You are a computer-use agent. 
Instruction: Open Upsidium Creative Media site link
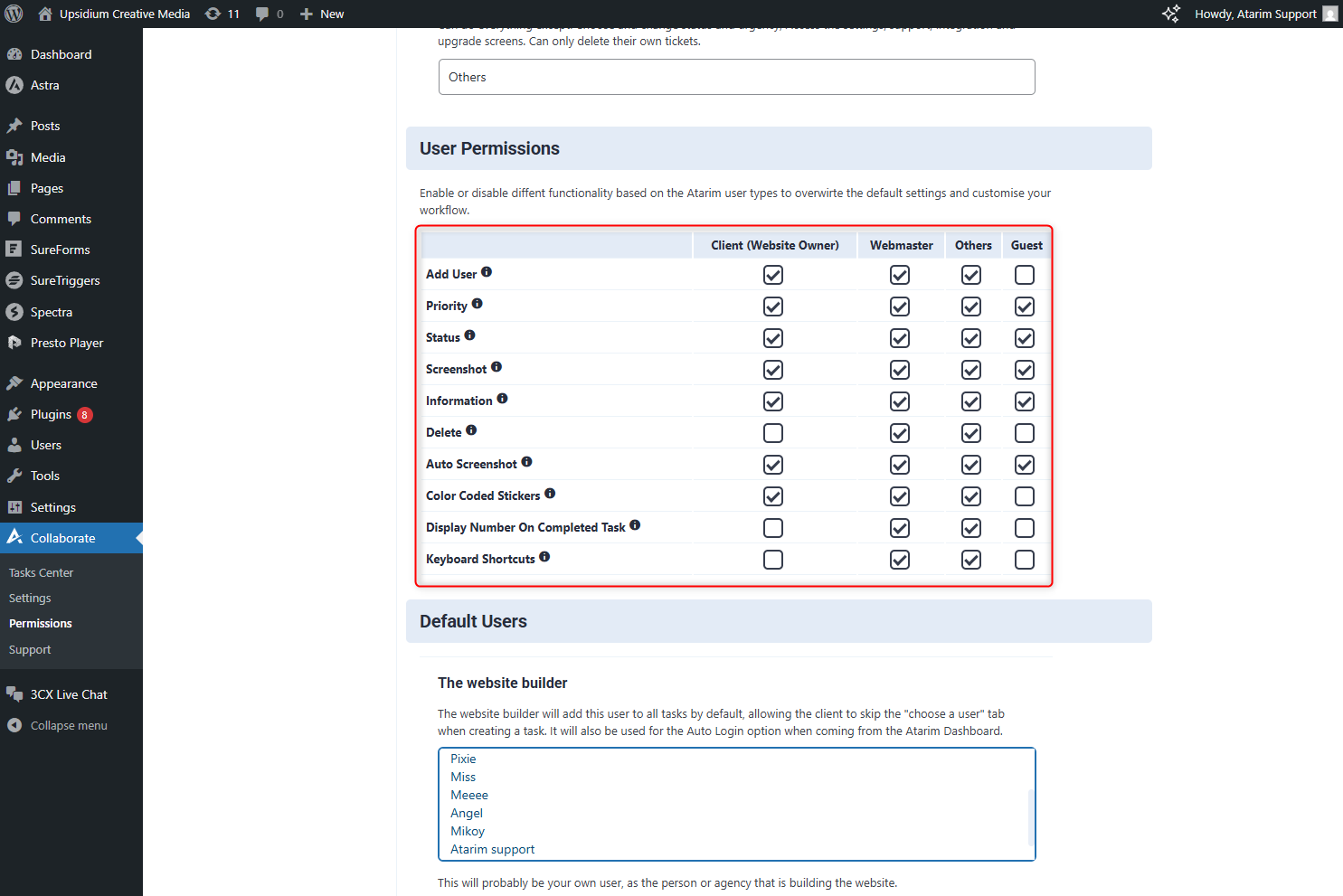coord(124,14)
